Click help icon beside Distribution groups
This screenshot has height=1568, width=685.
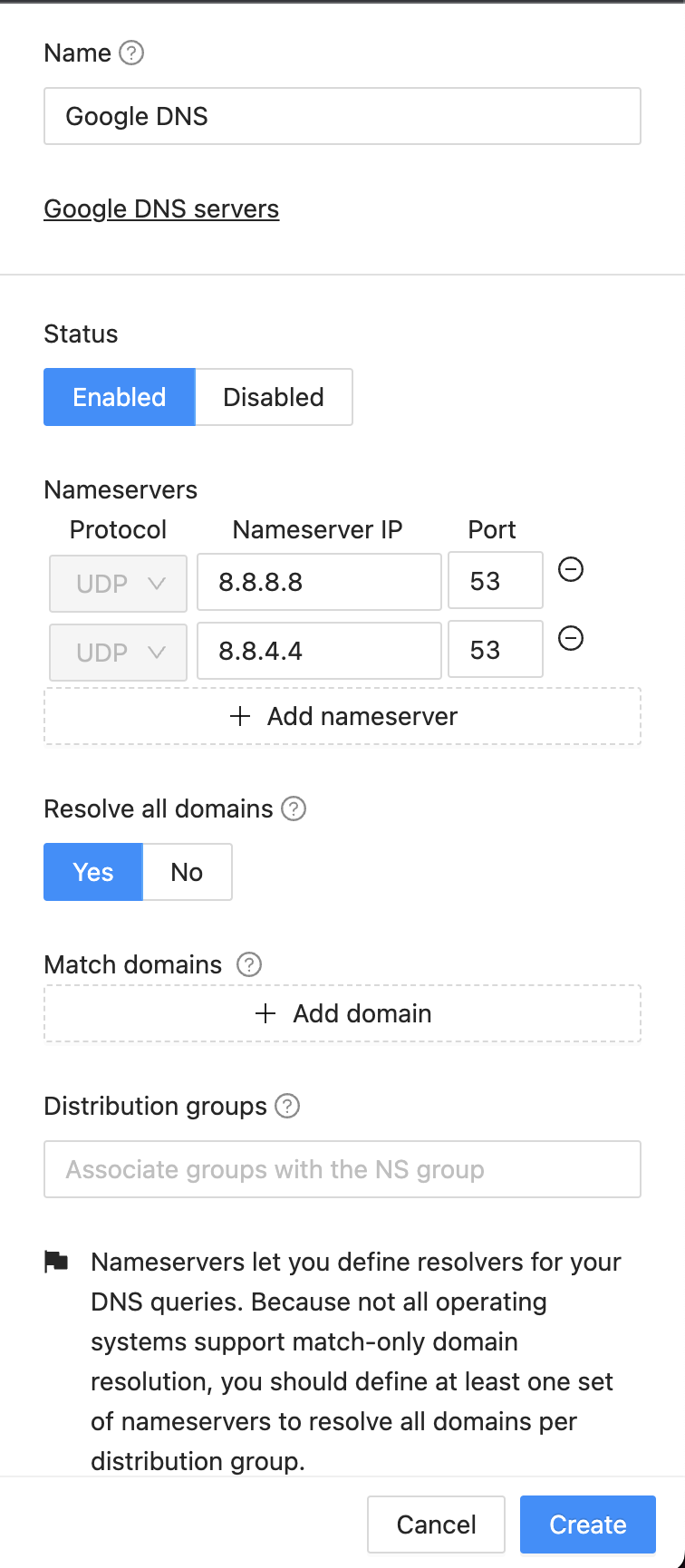(x=287, y=1106)
